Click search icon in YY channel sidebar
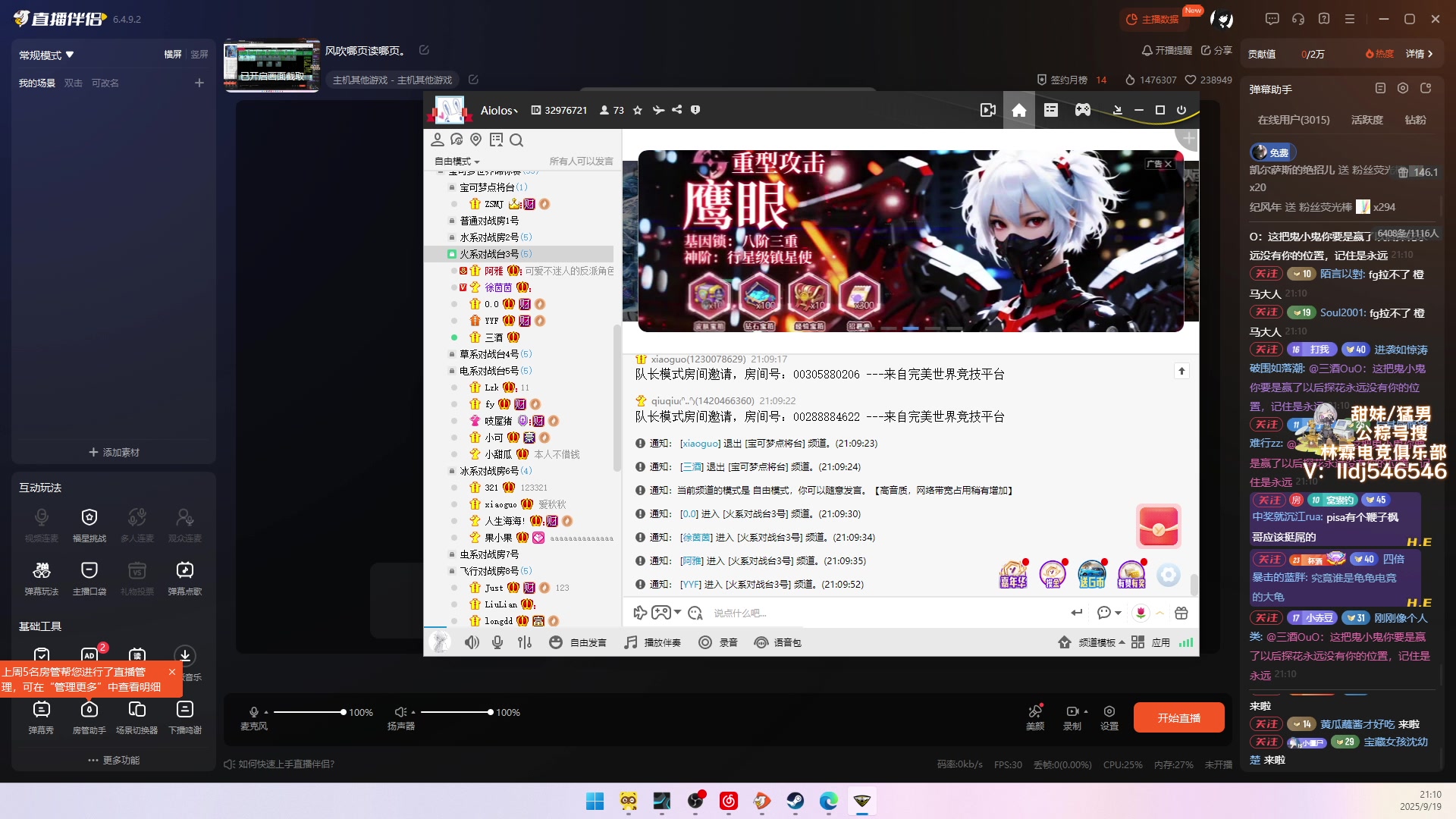The image size is (1456, 819). [516, 140]
